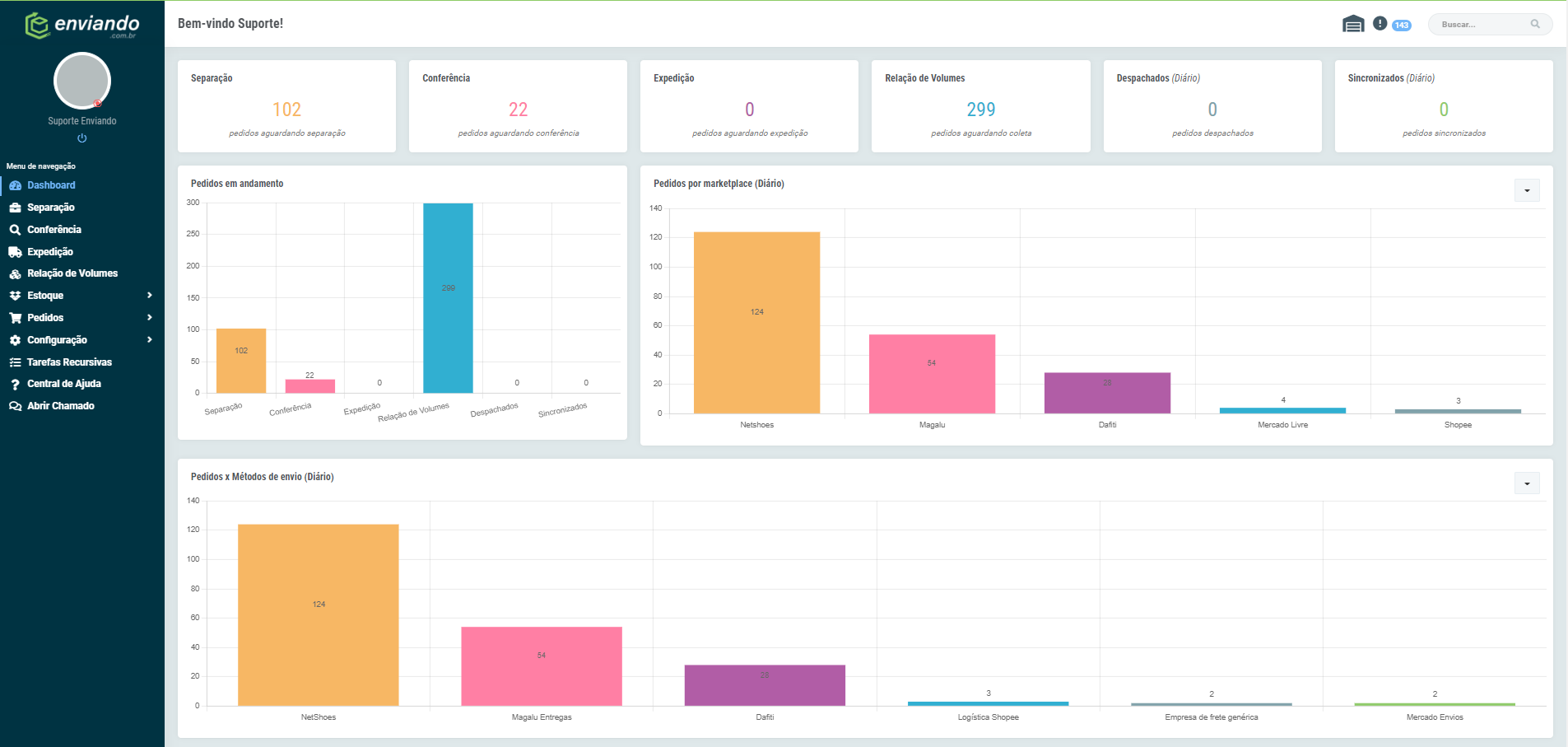This screenshot has height=747, width=1568.
Task: Open the Pedidos x Métodos de envio dropdown
Action: pyautogui.click(x=1527, y=483)
